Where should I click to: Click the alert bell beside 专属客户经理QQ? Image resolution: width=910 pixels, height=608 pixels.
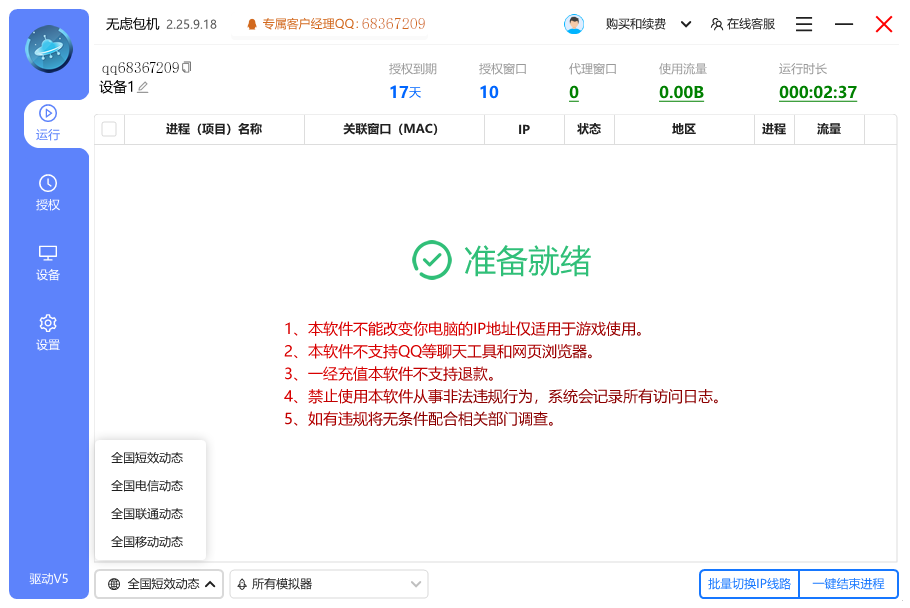[252, 23]
